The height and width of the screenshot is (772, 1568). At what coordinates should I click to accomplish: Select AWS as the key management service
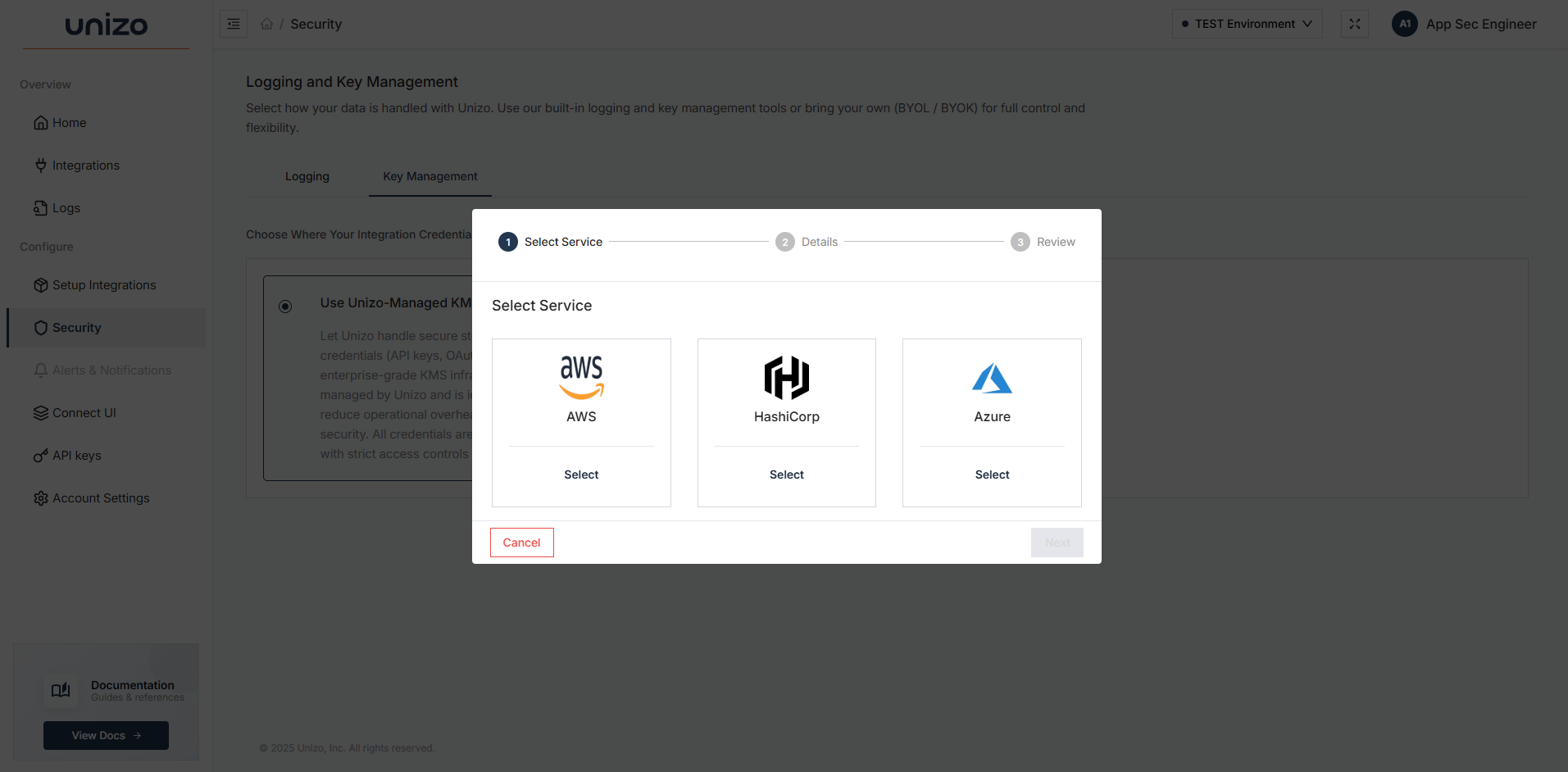click(x=581, y=474)
